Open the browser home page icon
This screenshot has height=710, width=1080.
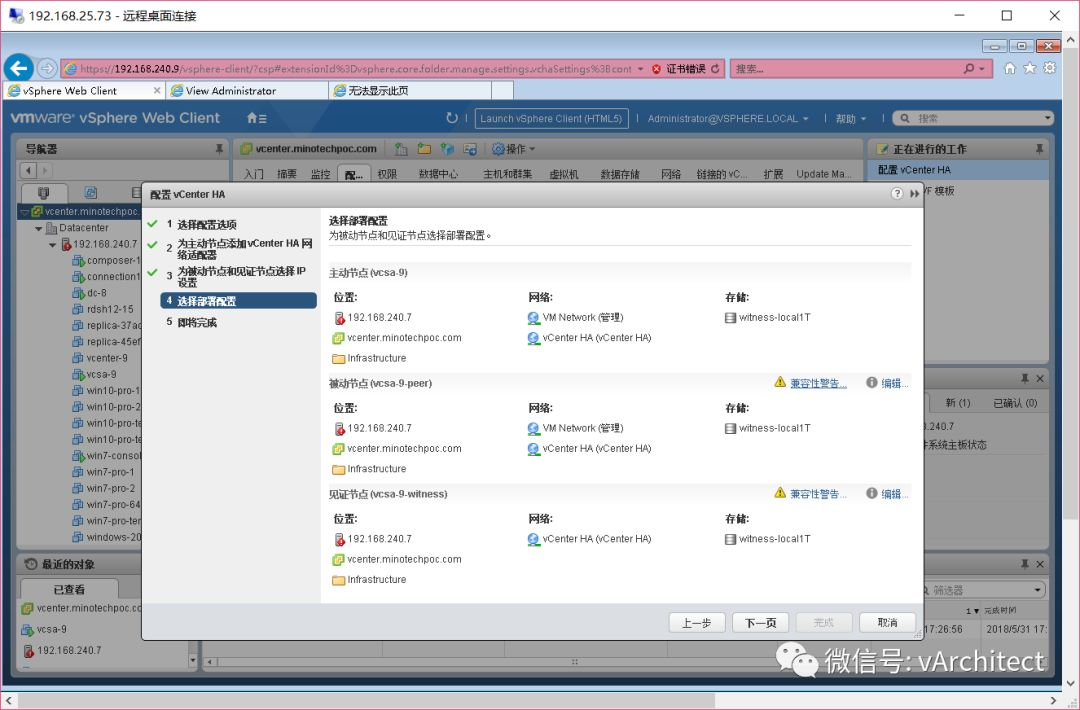pos(1010,68)
